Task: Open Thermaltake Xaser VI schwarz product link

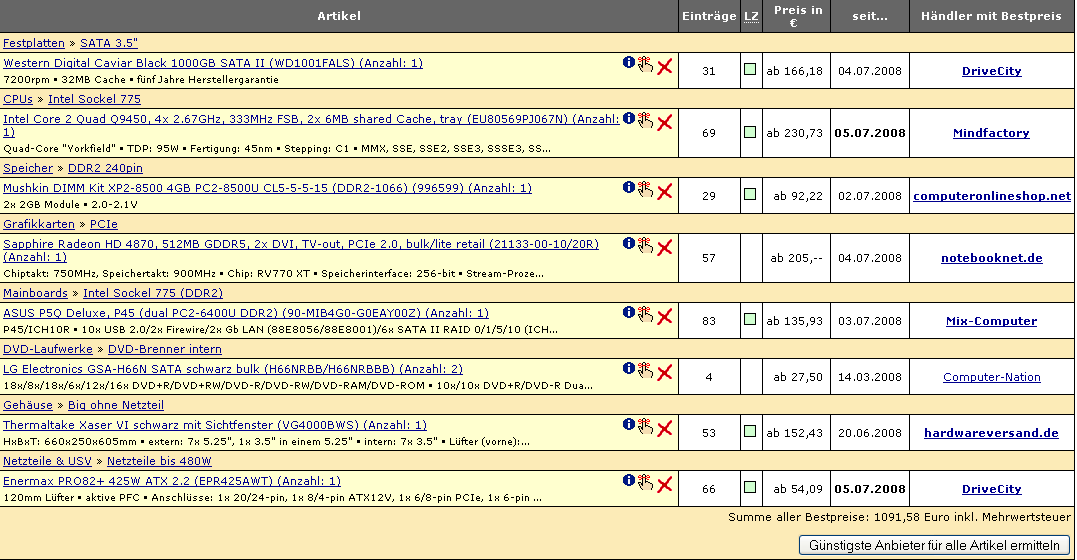Action: (x=215, y=425)
